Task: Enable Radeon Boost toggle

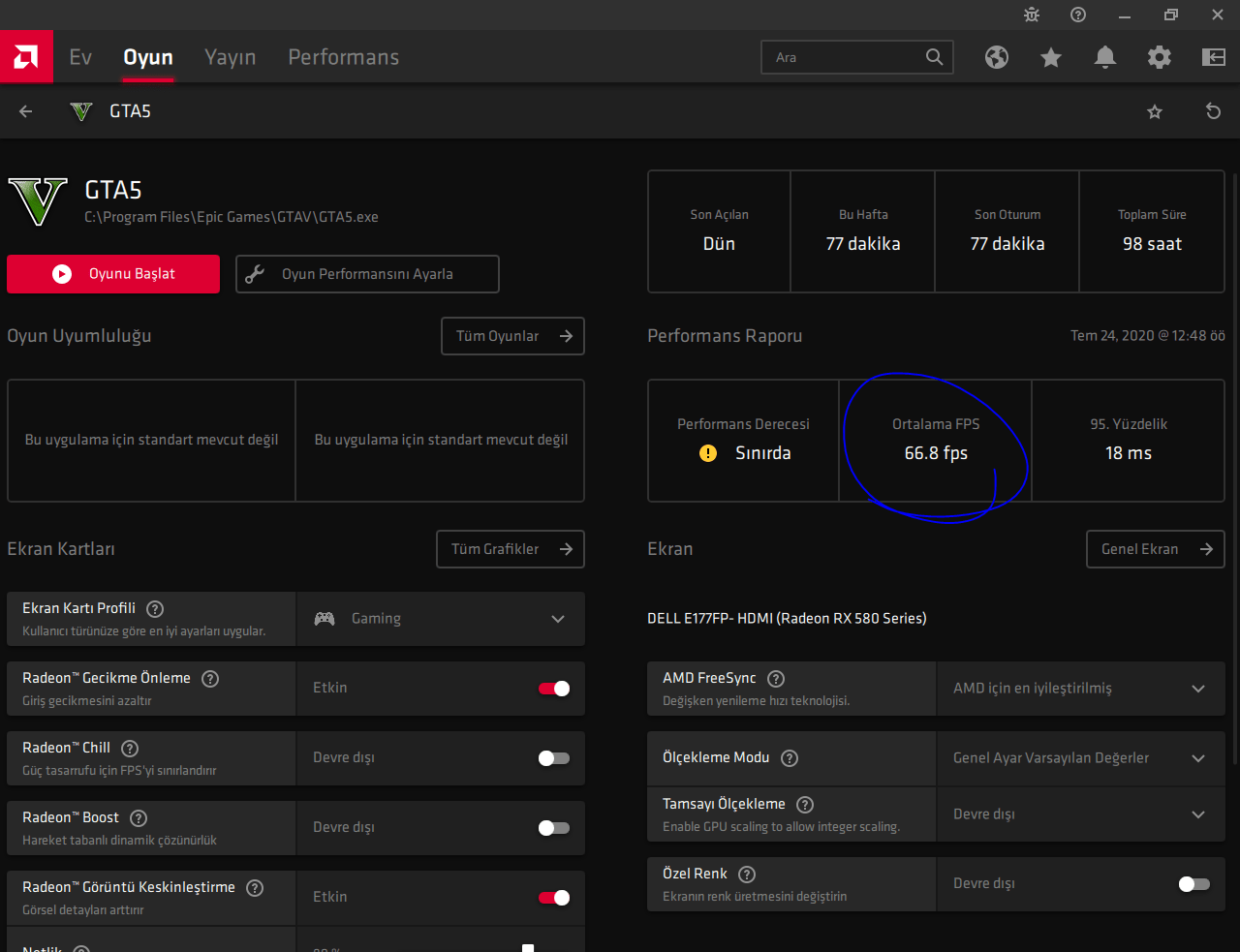Action: coord(554,828)
